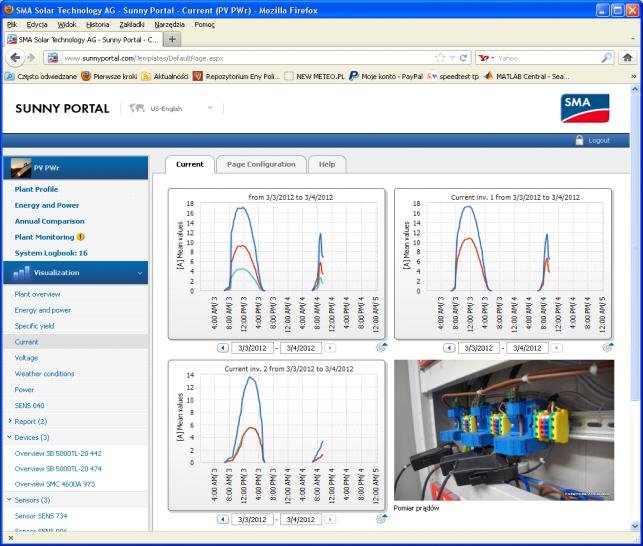Reload page with the refresh icon

[463, 58]
